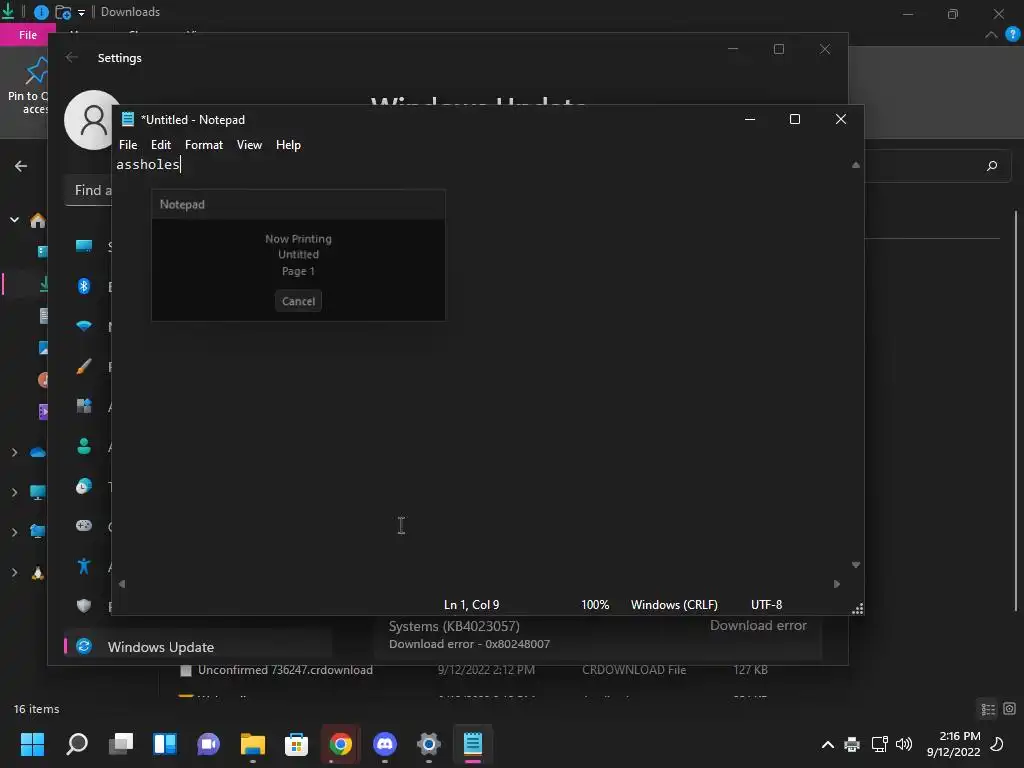This screenshot has height=768, width=1024.
Task: Click Notepad scroll right arrow
Action: pos(837,584)
